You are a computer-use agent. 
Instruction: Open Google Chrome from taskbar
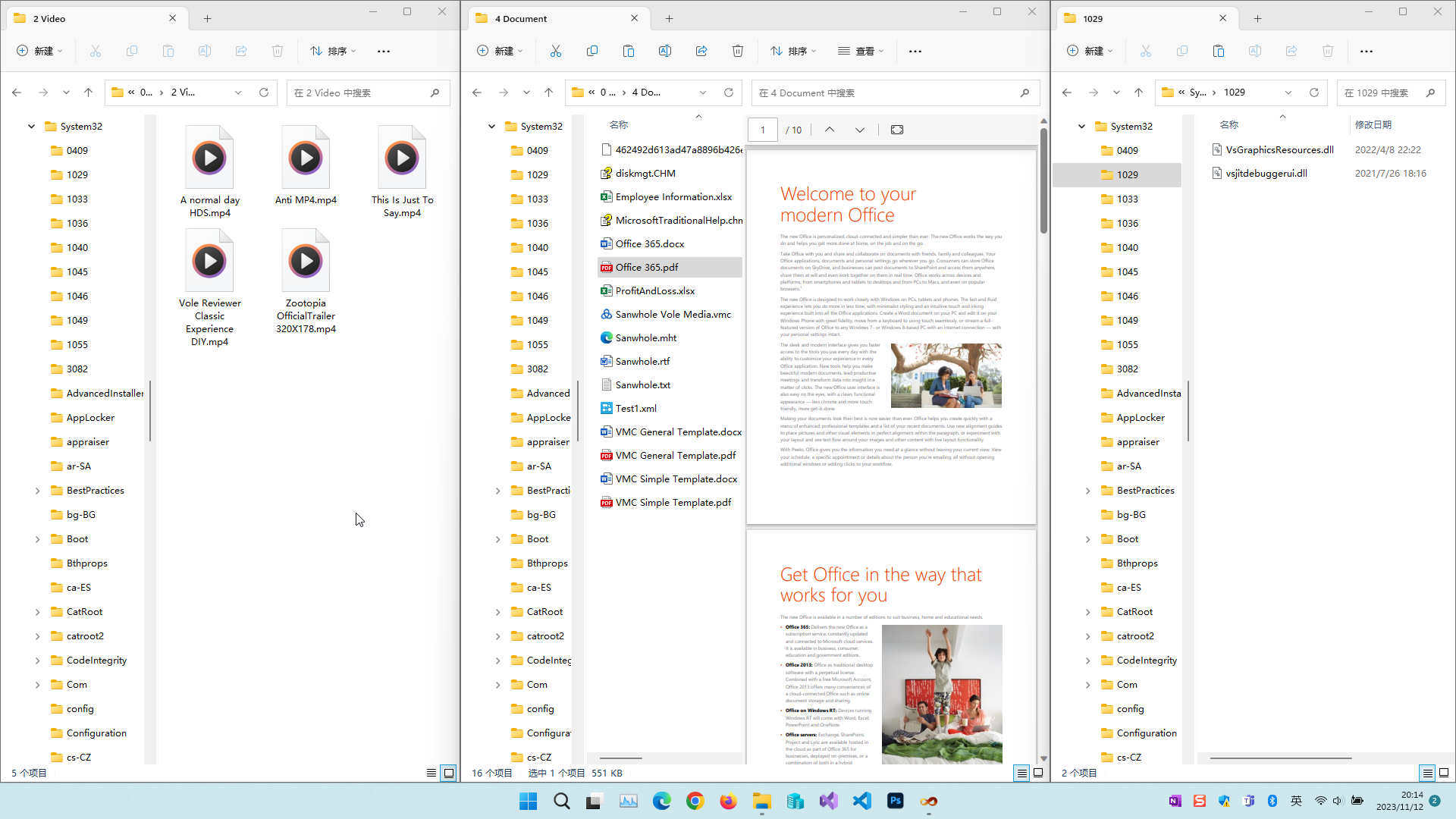pyautogui.click(x=695, y=801)
